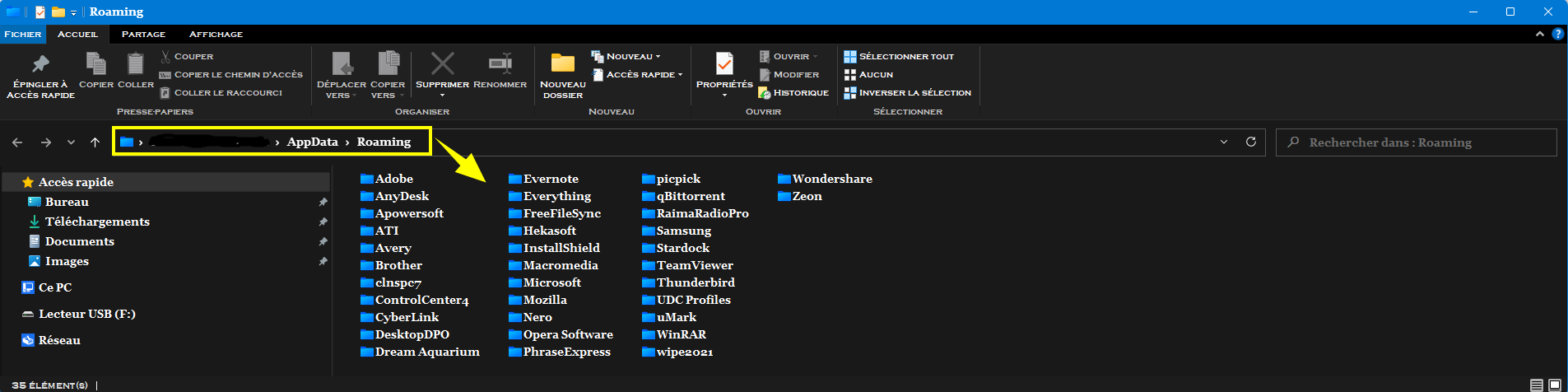Select AppData in the address path

coord(312,142)
